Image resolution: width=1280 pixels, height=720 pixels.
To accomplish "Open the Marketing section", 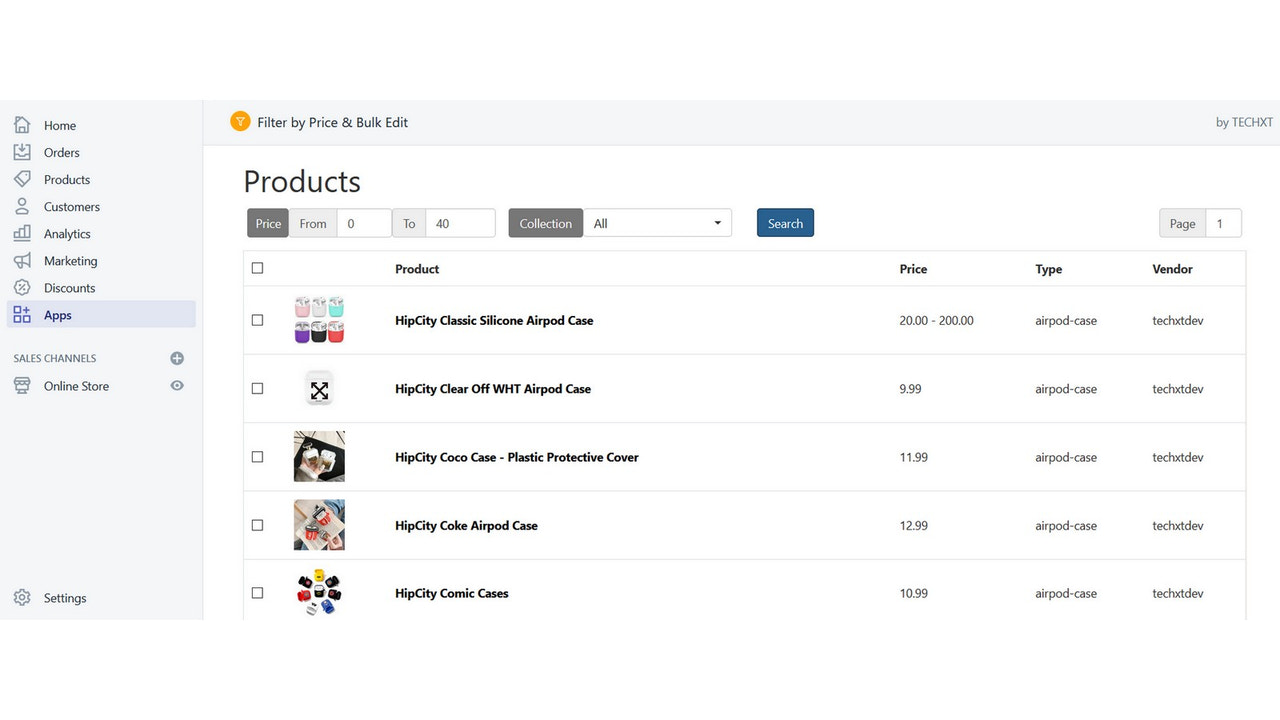I will [x=69, y=260].
